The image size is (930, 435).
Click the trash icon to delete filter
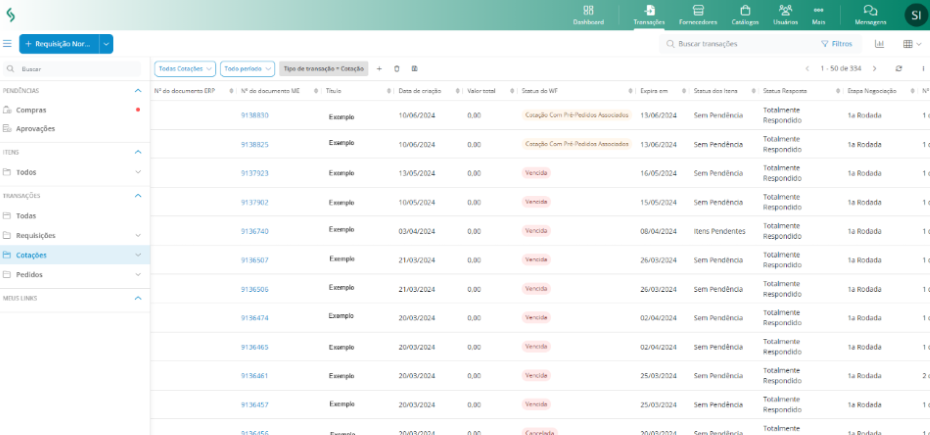pyautogui.click(x=397, y=69)
